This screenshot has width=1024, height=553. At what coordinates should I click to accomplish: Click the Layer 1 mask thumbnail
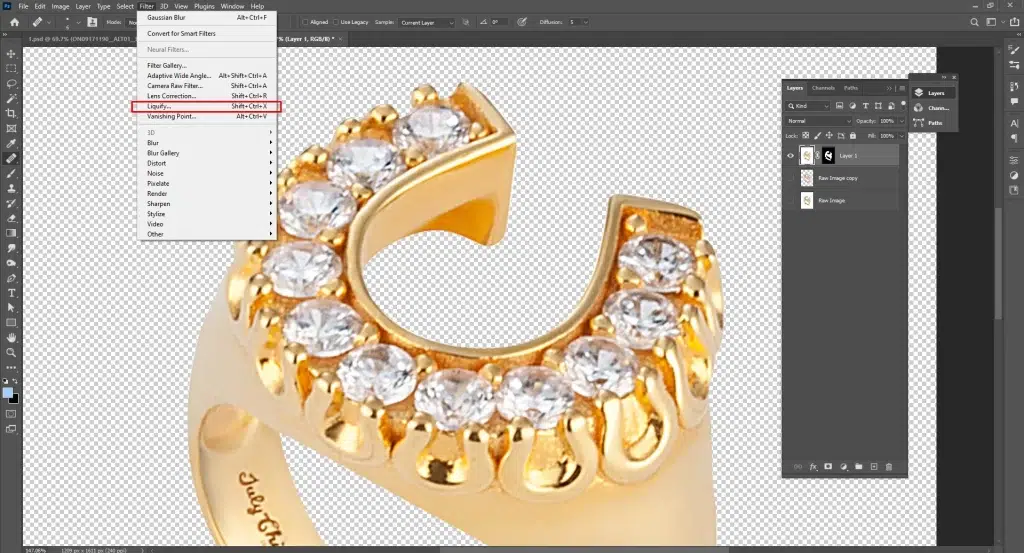(828, 155)
